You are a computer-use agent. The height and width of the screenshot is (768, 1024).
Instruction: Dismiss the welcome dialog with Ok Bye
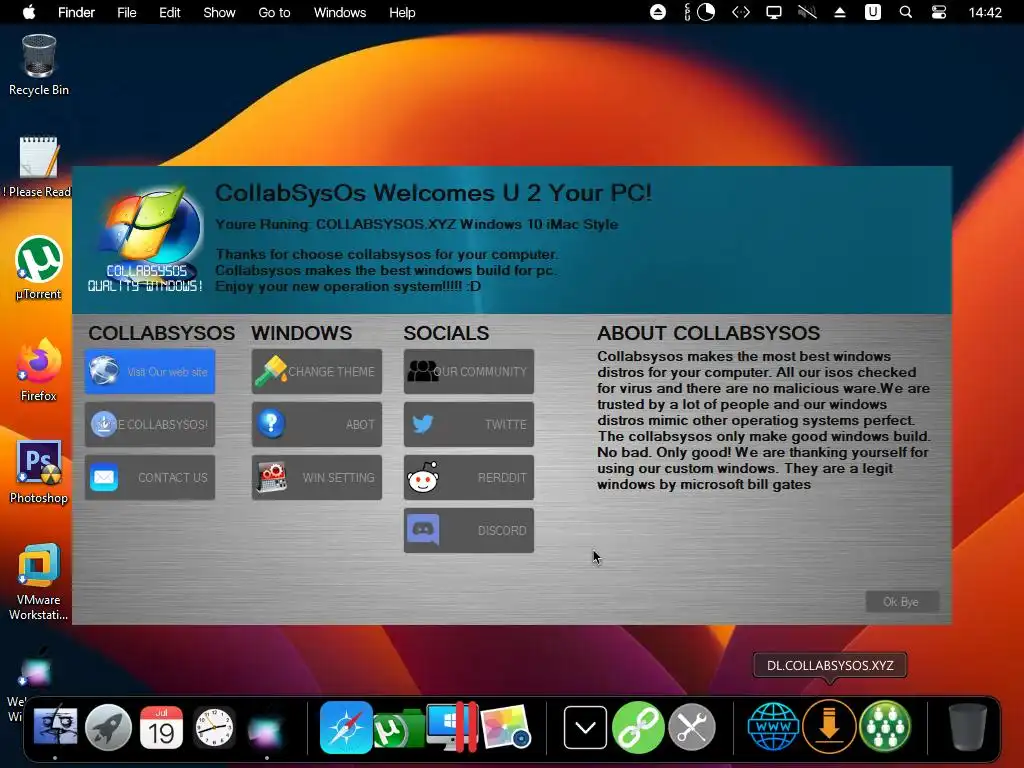coord(902,601)
